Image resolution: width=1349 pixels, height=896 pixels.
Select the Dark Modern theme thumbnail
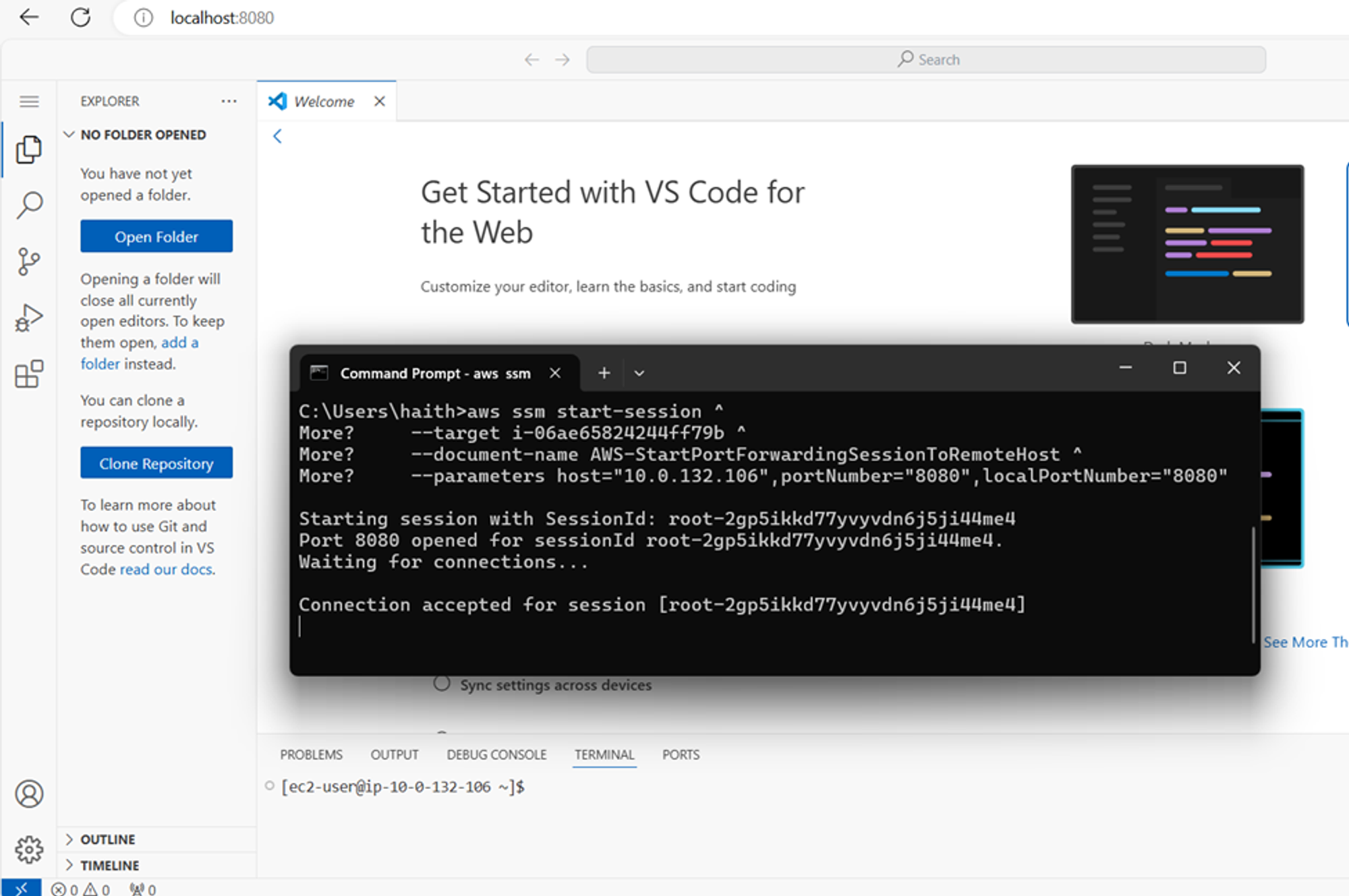click(x=1187, y=244)
